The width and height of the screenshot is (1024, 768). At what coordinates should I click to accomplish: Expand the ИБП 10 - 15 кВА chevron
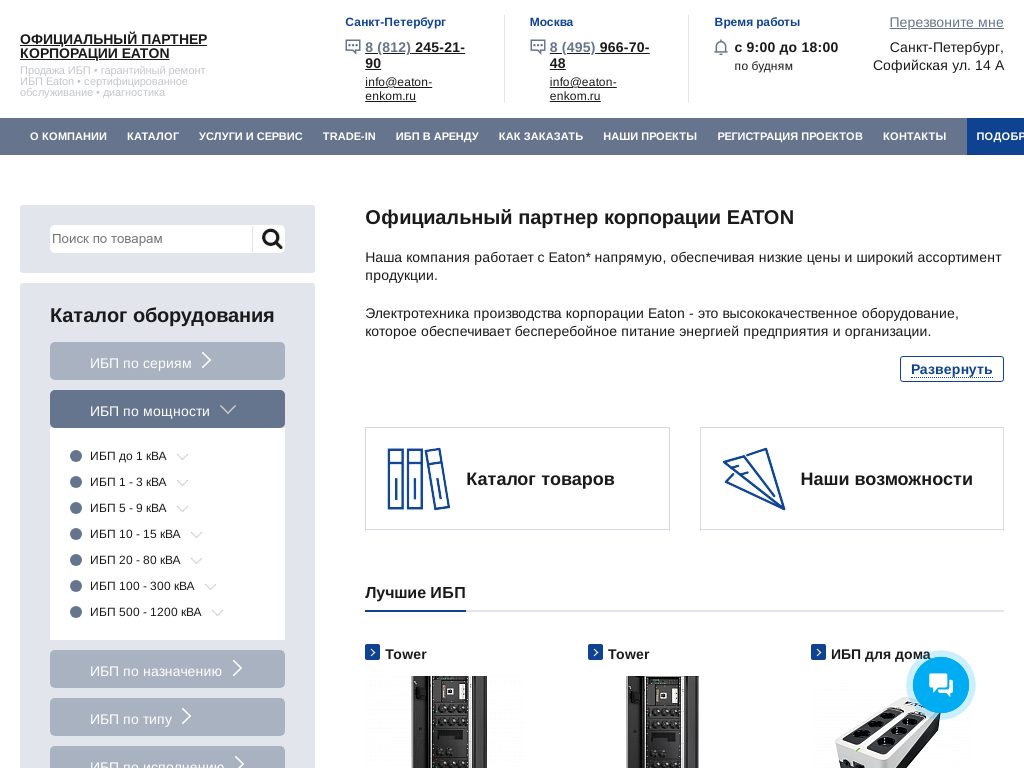click(x=197, y=535)
